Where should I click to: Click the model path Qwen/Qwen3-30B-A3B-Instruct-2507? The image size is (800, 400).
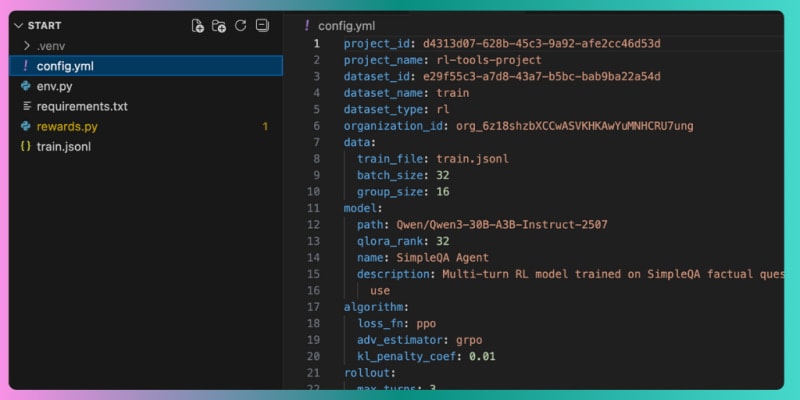(x=502, y=224)
